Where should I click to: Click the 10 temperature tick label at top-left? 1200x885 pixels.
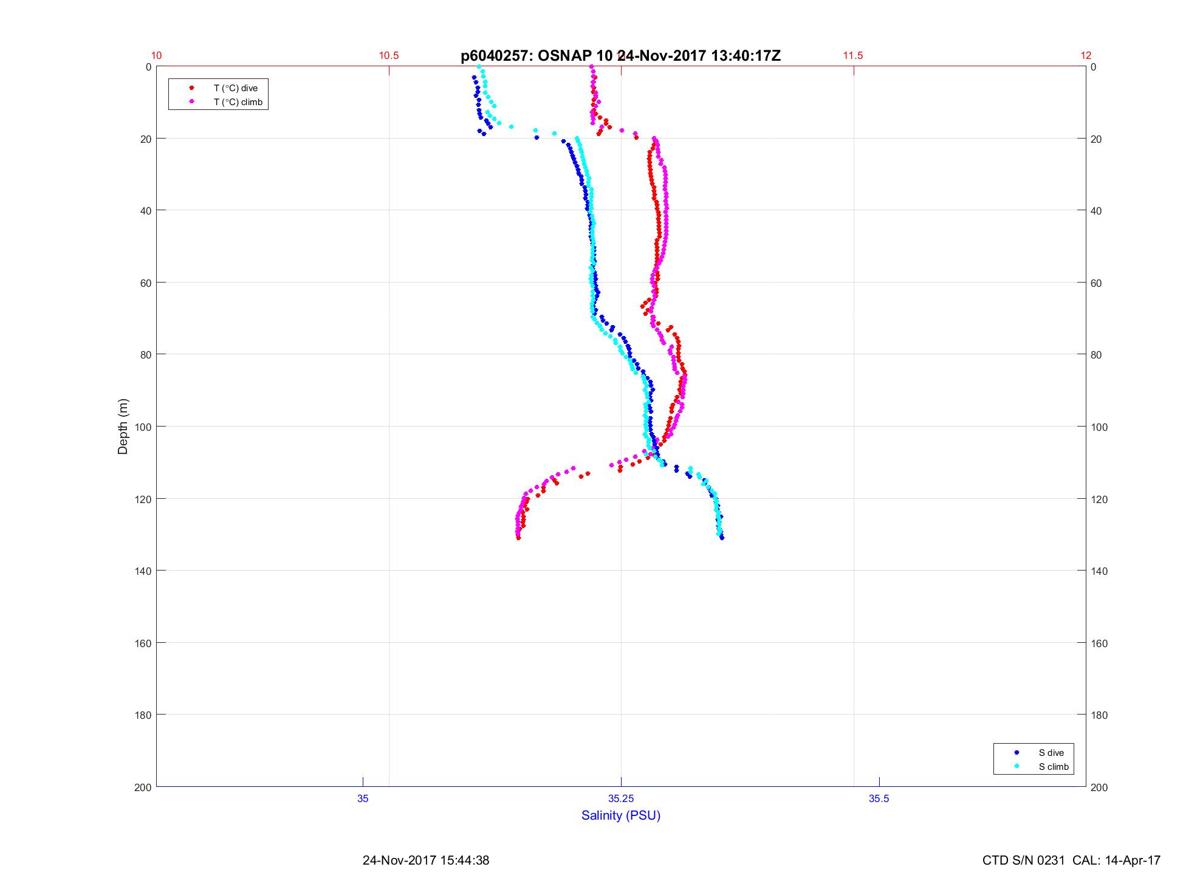click(157, 56)
